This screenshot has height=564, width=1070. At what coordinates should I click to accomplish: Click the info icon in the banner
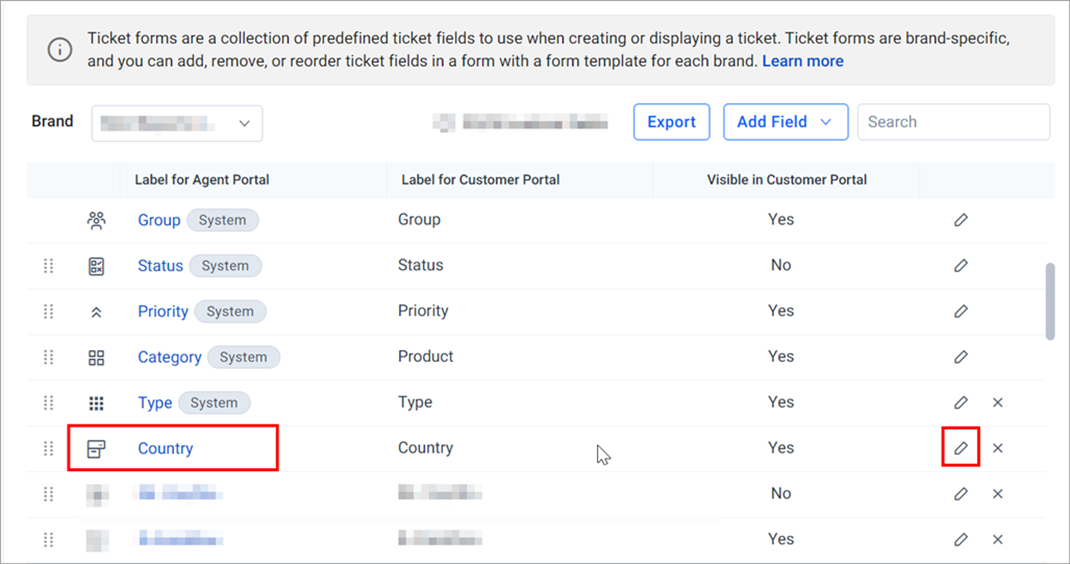coord(60,50)
